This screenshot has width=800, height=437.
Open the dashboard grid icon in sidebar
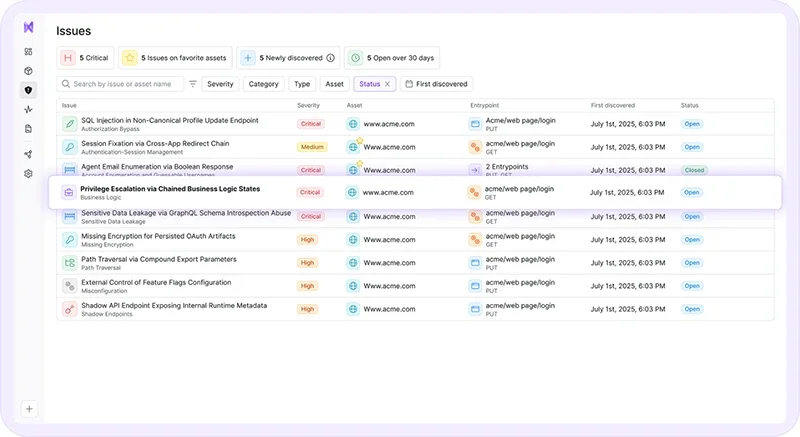29,51
